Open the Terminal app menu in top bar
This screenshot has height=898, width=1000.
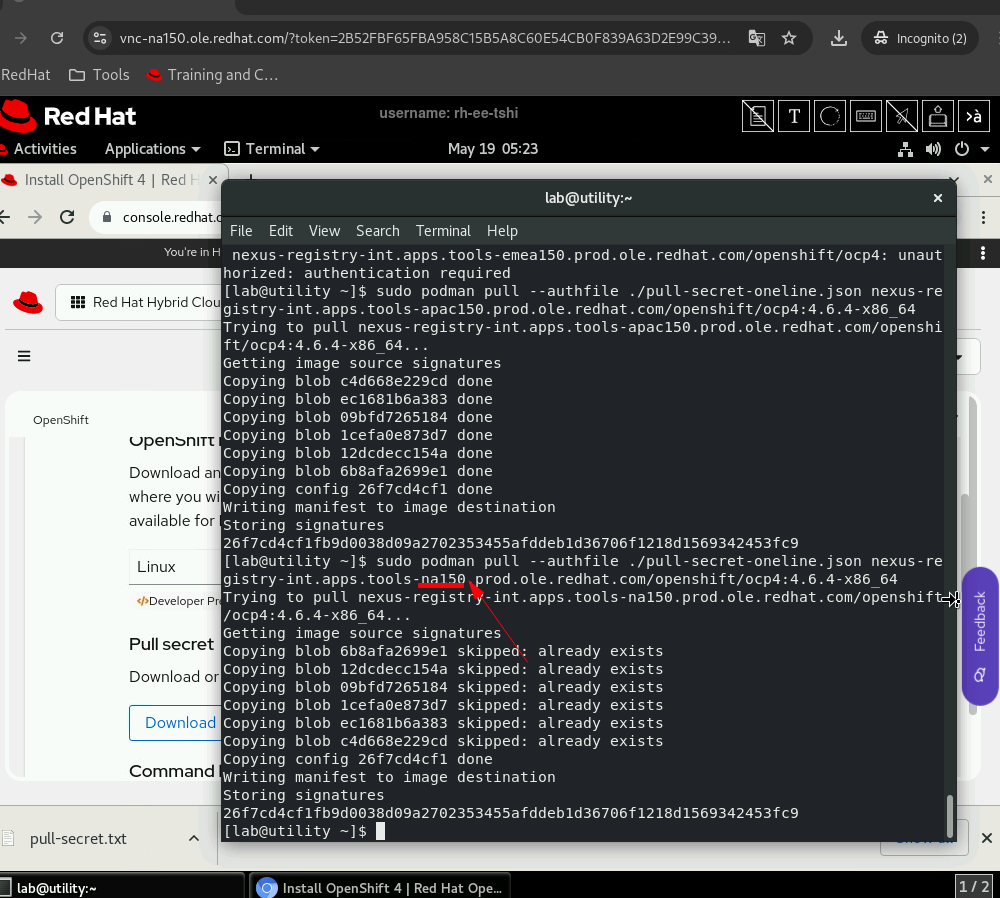click(x=272, y=149)
